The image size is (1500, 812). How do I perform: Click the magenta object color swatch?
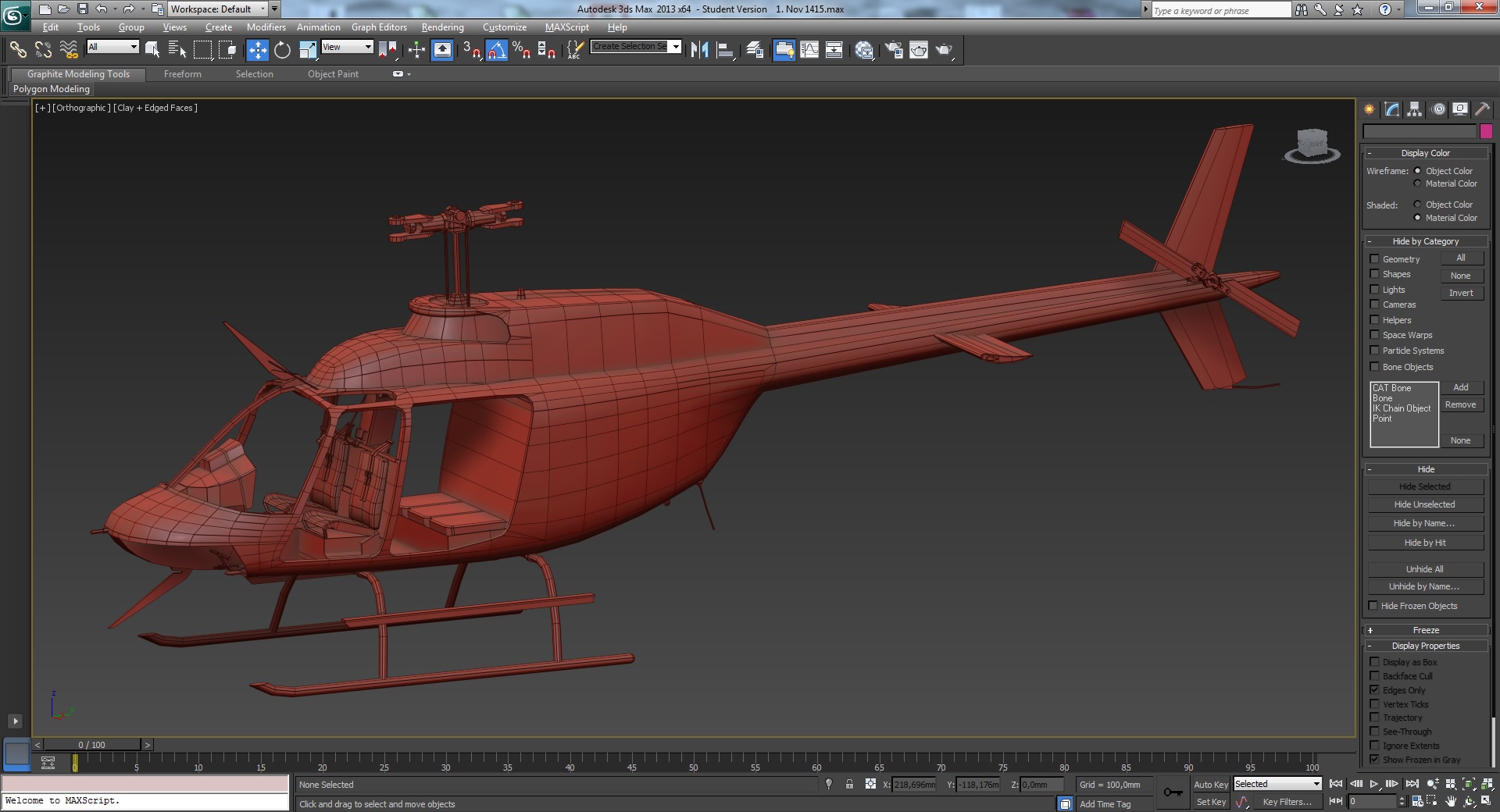point(1486,131)
